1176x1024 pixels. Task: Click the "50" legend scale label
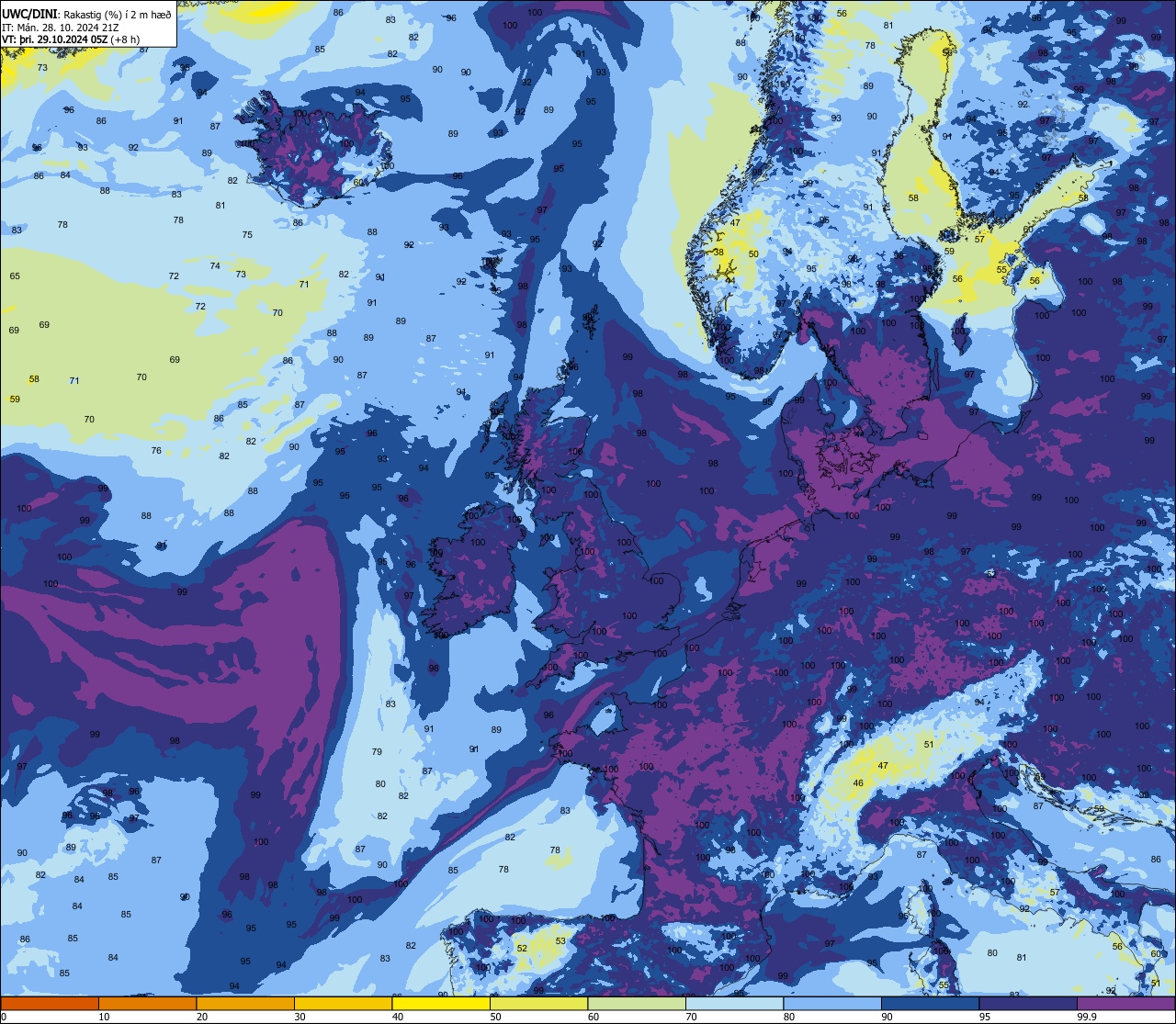point(495,1017)
